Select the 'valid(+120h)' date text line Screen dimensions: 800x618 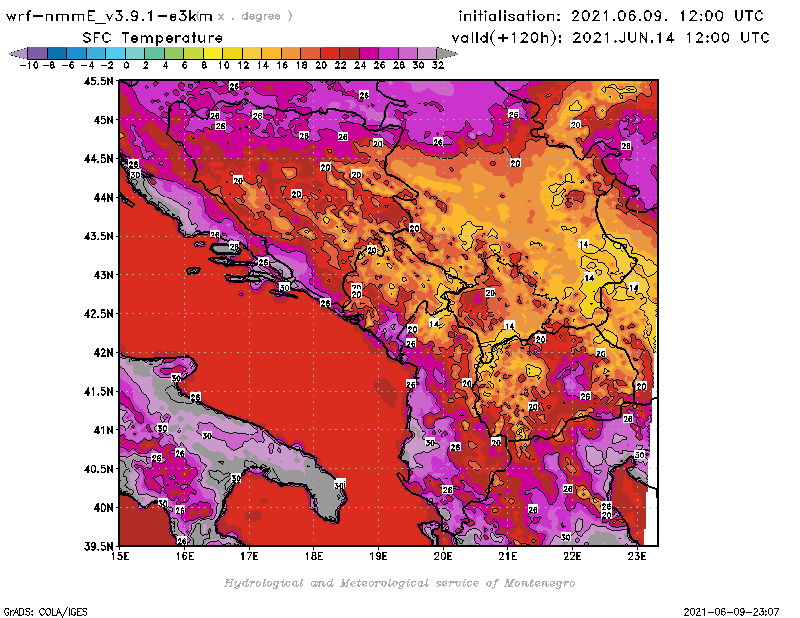pyautogui.click(x=610, y=38)
